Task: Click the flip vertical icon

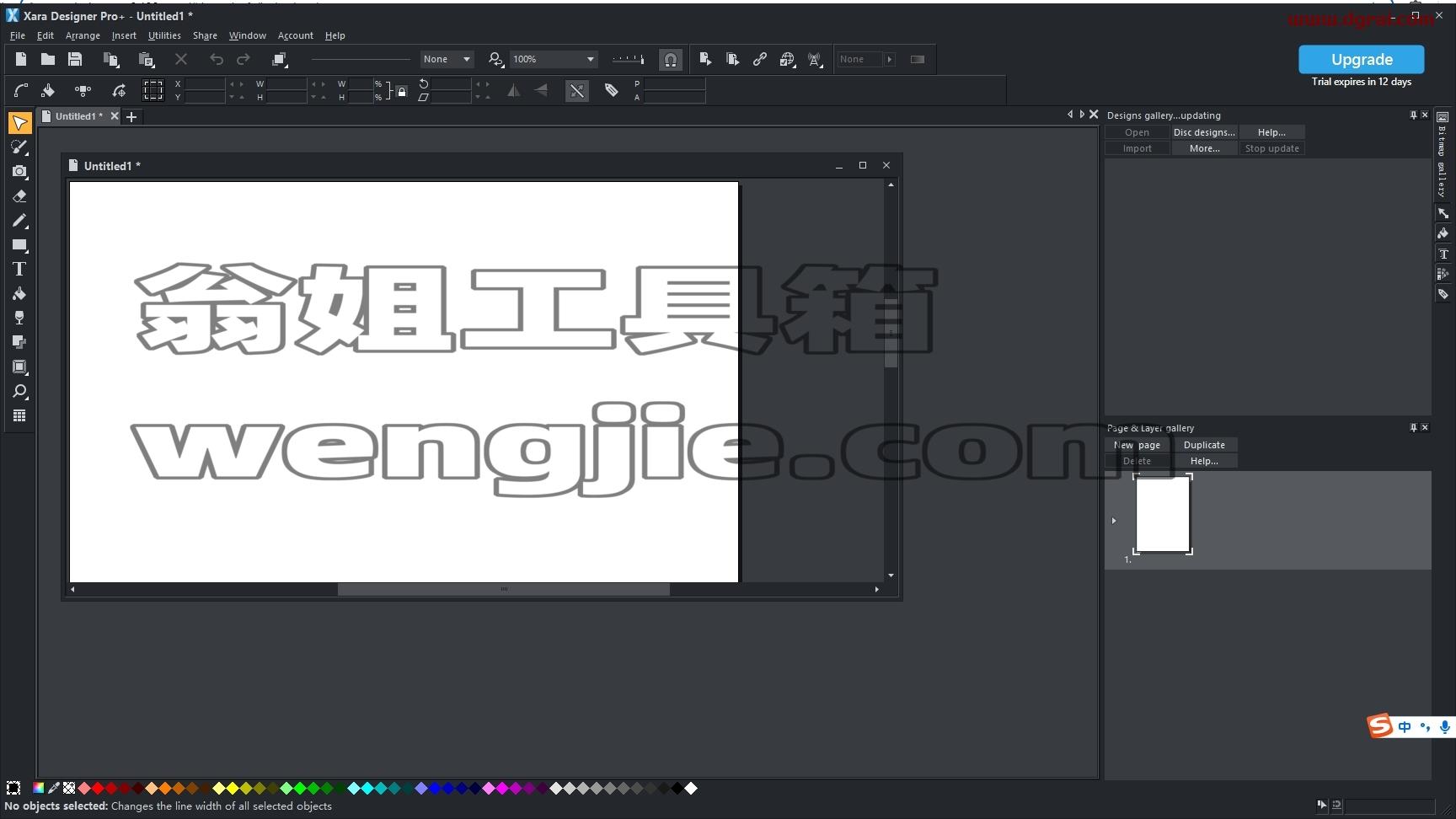Action: pyautogui.click(x=541, y=90)
